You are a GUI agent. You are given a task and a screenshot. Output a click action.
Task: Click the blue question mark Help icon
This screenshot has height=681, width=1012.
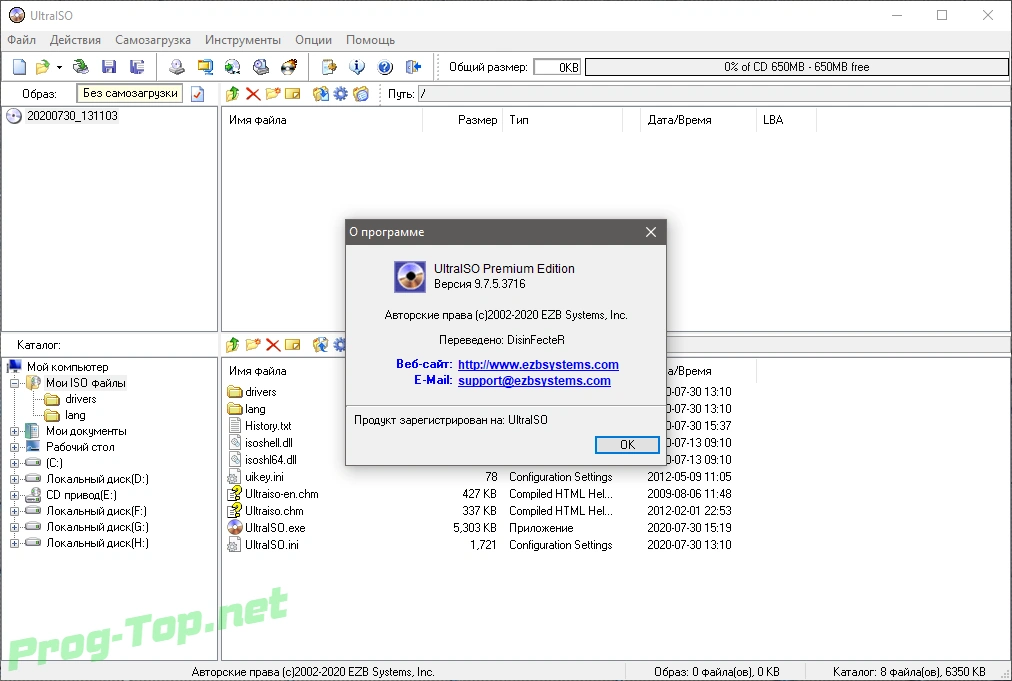tap(385, 66)
